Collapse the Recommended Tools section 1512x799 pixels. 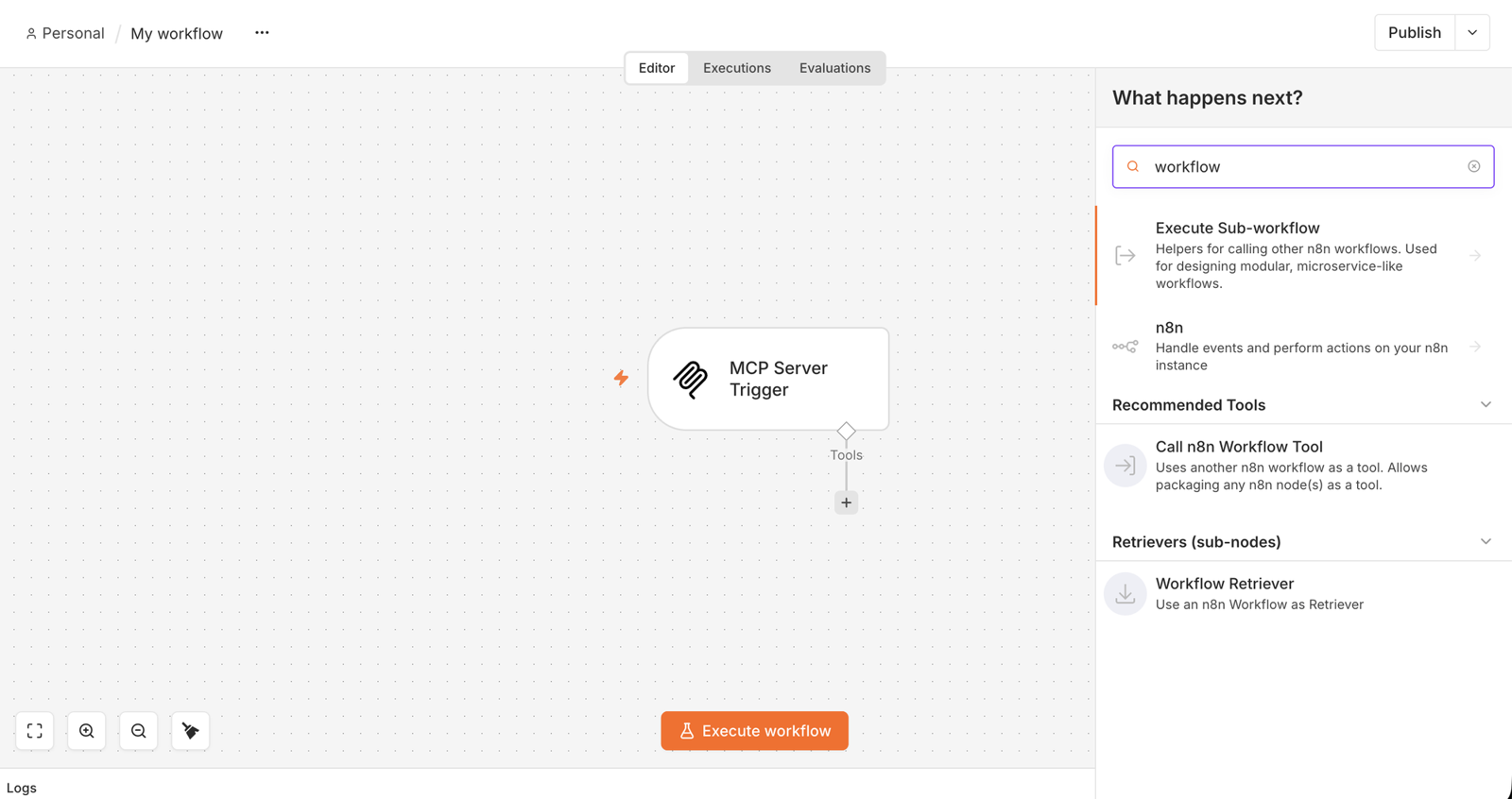pyautogui.click(x=1486, y=405)
